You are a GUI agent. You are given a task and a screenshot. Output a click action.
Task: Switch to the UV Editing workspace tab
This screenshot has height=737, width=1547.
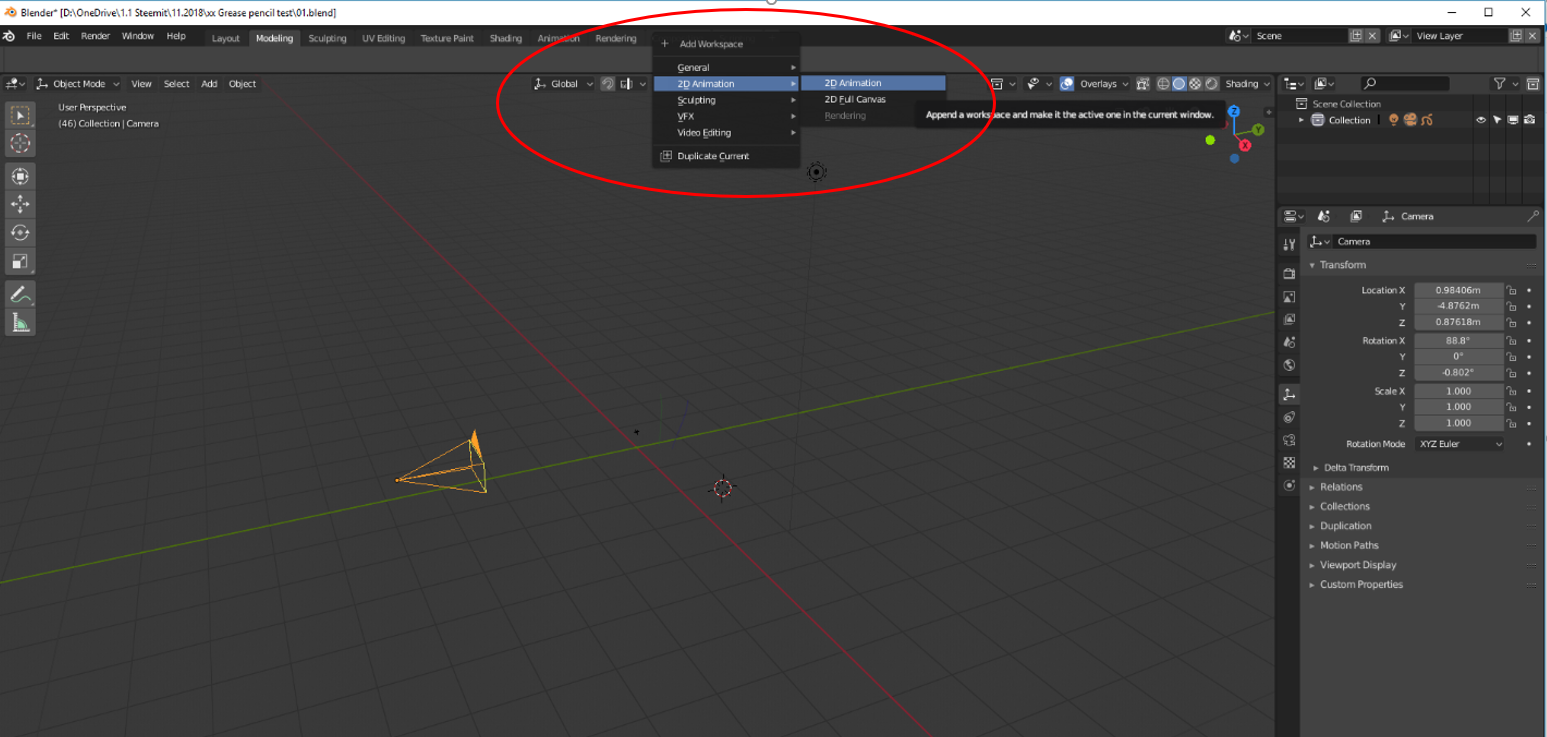[x=383, y=38]
